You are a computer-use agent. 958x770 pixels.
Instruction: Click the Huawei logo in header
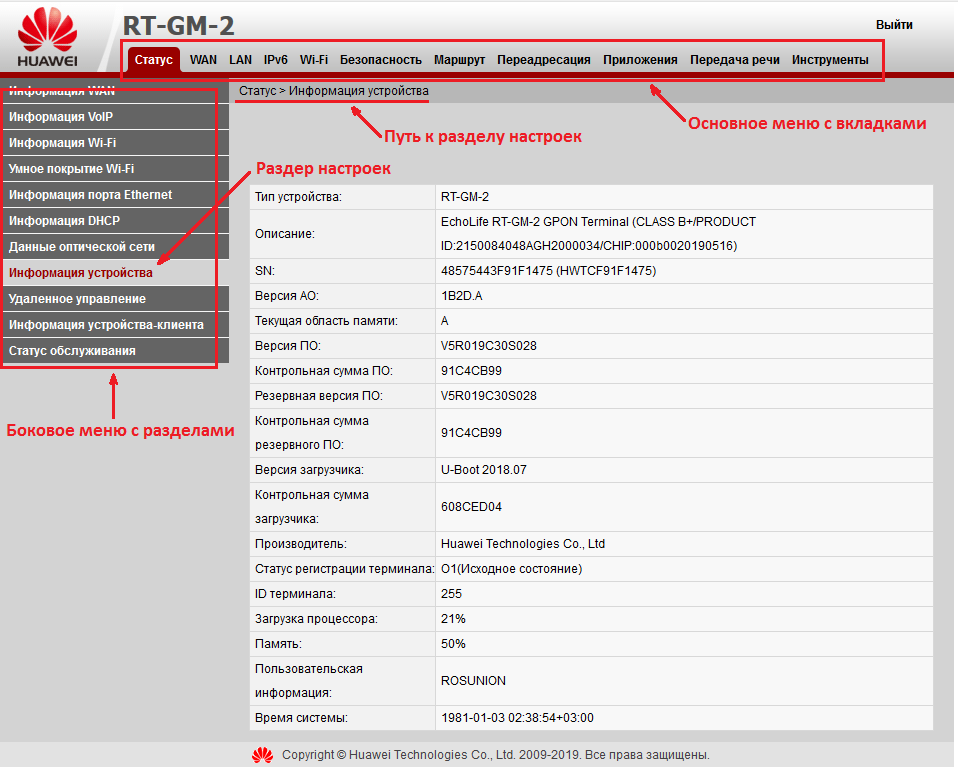(48, 37)
